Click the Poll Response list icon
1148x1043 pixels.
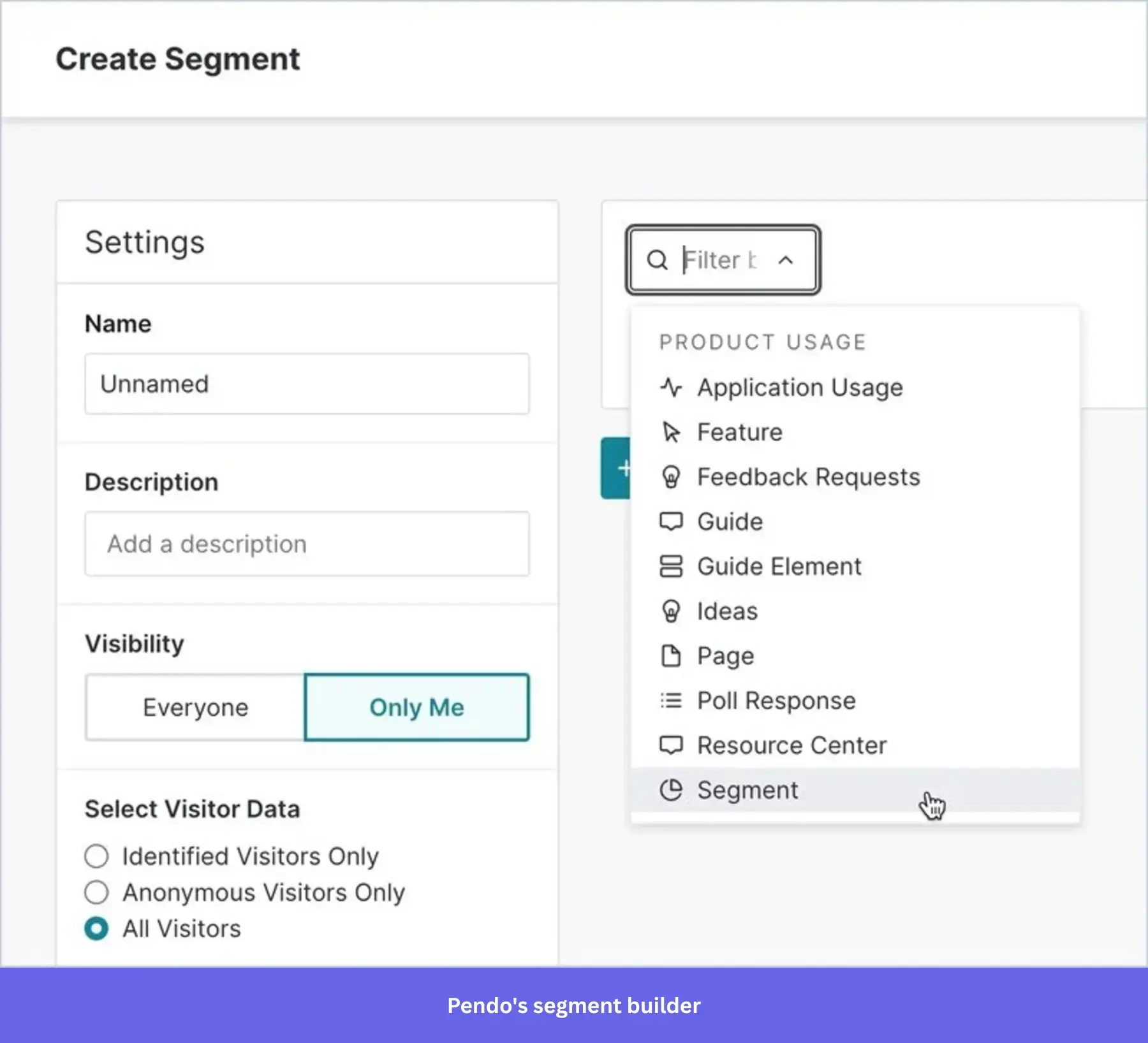(x=672, y=700)
